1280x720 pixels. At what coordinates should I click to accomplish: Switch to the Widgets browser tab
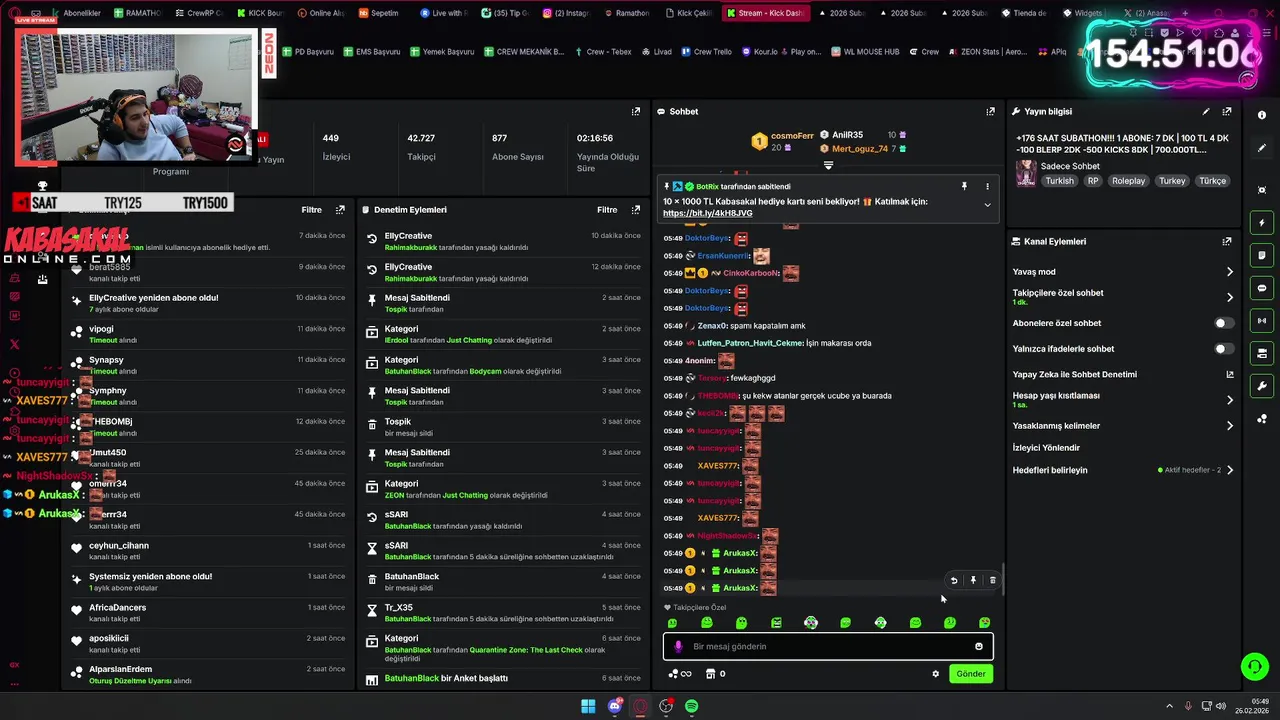click(1081, 13)
